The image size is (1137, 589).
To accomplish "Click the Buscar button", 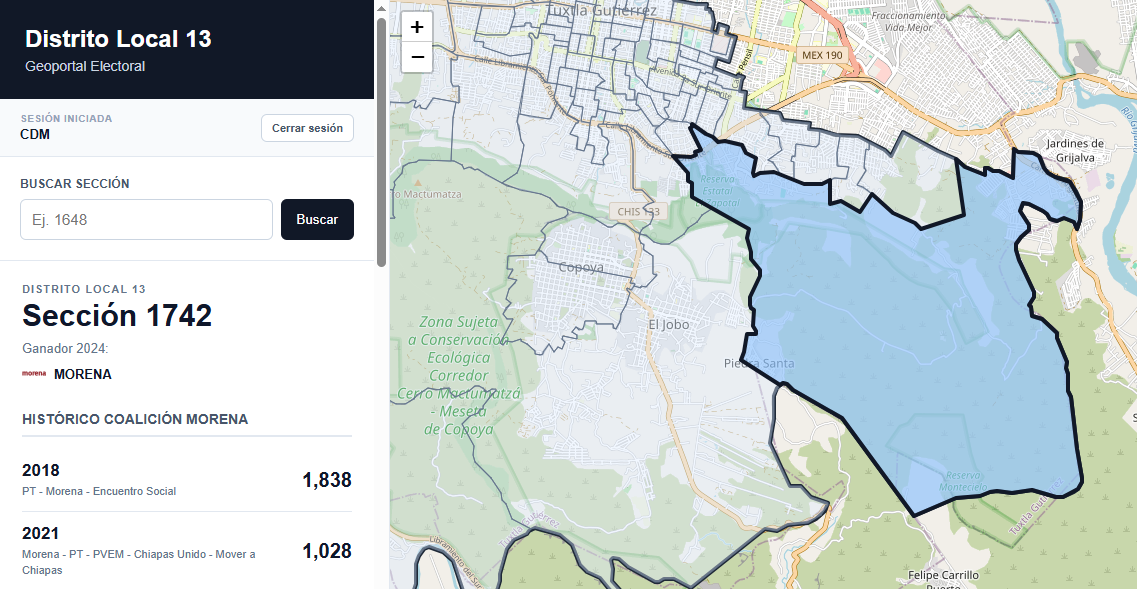I will tap(318, 219).
